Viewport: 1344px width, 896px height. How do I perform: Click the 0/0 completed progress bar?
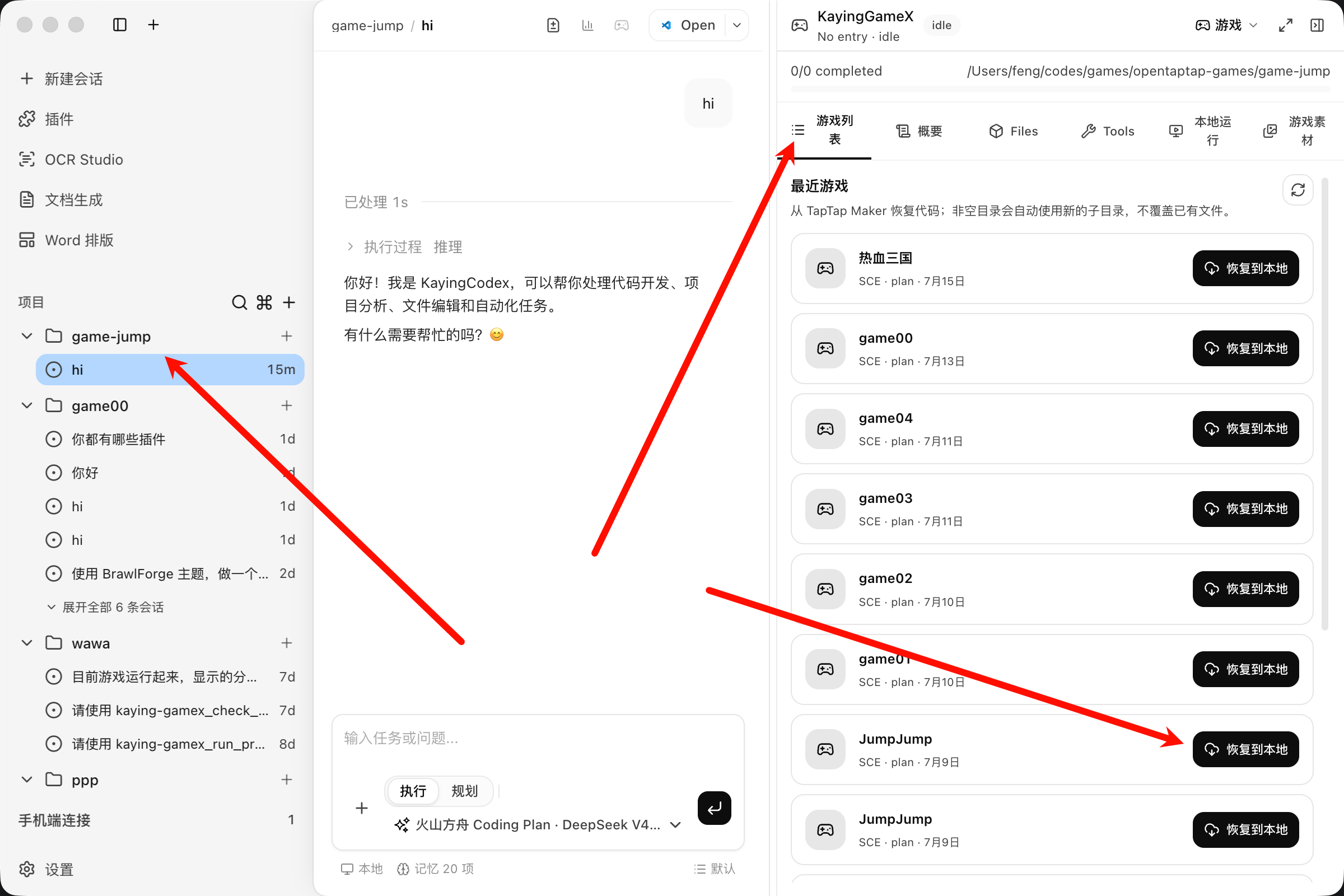pyautogui.click(x=1060, y=89)
